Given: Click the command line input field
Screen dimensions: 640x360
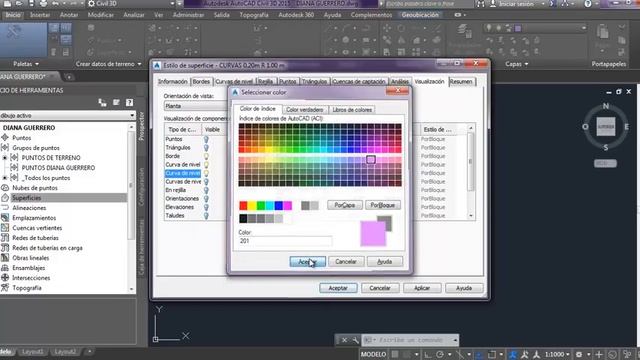Looking at the screenshot, I should pos(410,340).
